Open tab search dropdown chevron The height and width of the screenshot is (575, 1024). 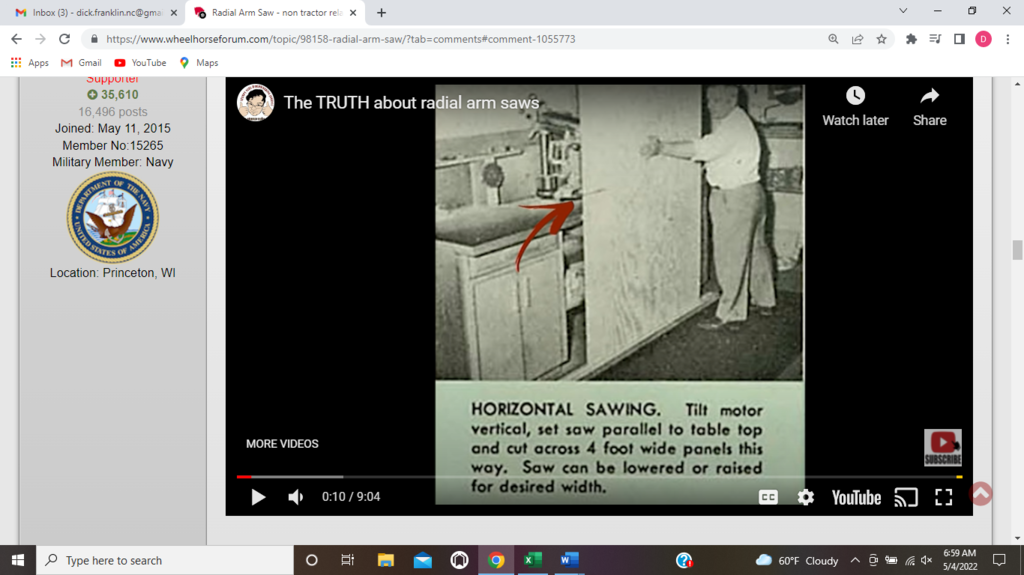tap(903, 11)
